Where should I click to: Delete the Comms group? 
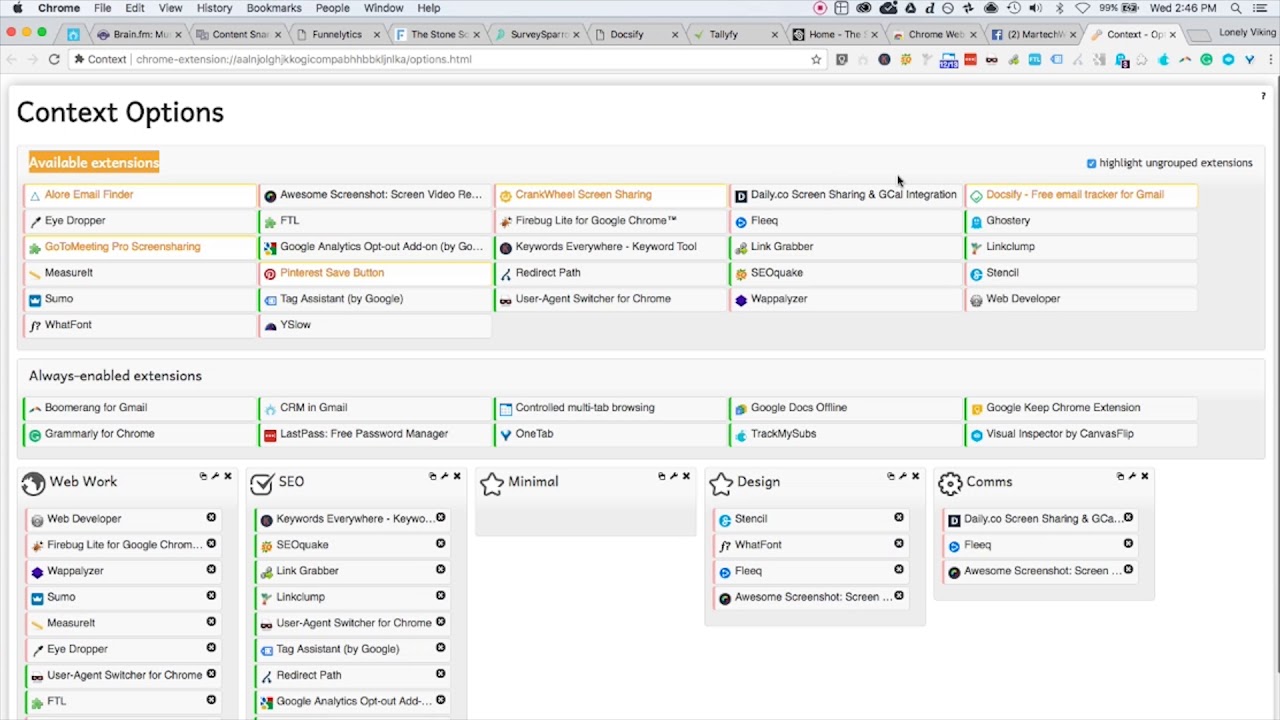coord(1144,476)
